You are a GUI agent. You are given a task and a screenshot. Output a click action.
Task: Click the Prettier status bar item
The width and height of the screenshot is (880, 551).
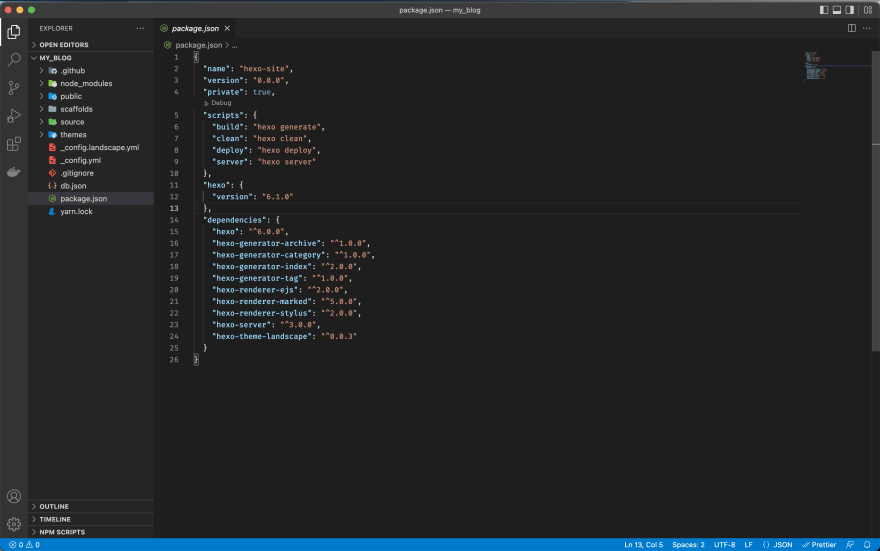pos(819,545)
